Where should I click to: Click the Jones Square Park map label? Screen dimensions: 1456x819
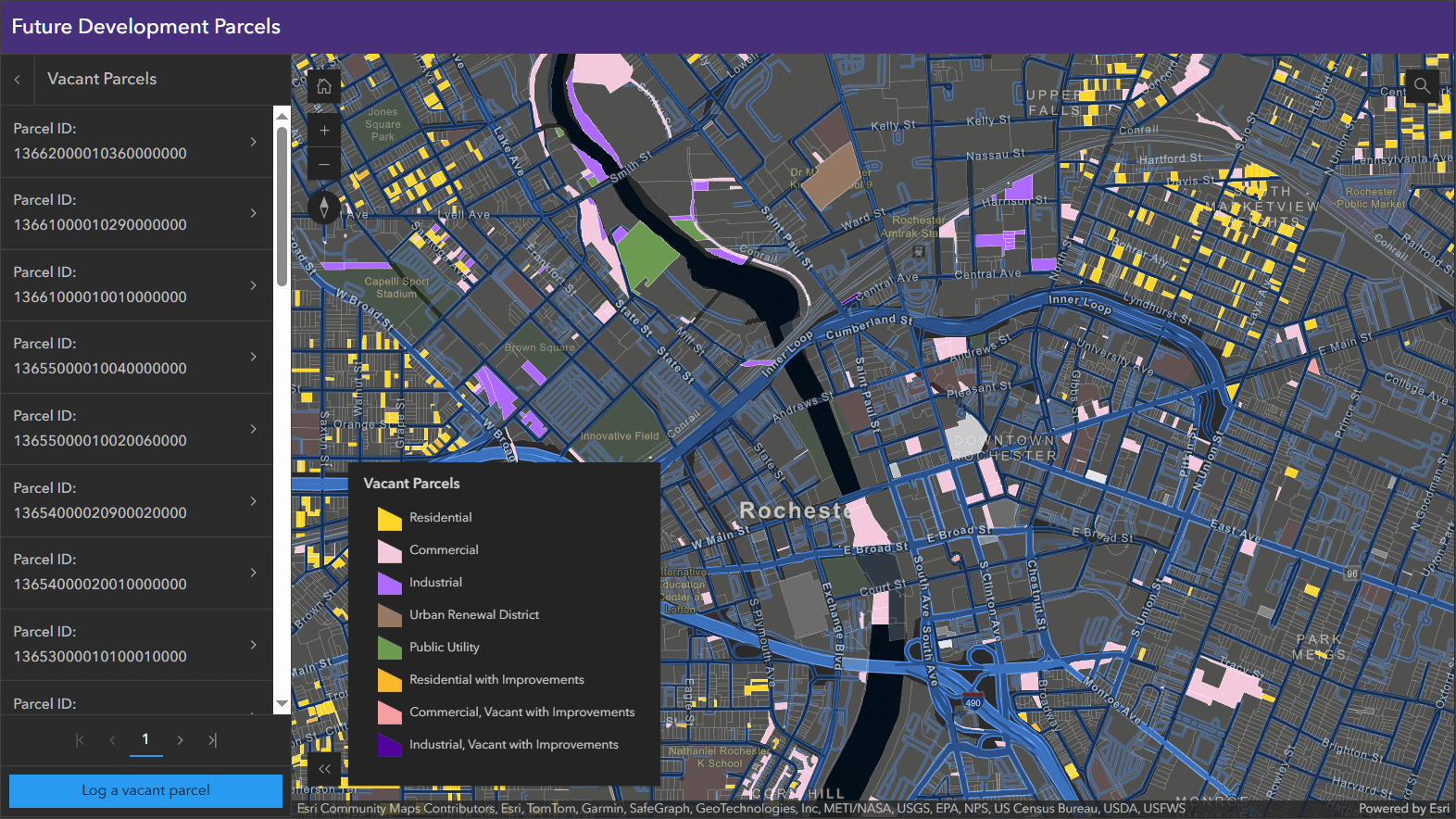[x=383, y=124]
